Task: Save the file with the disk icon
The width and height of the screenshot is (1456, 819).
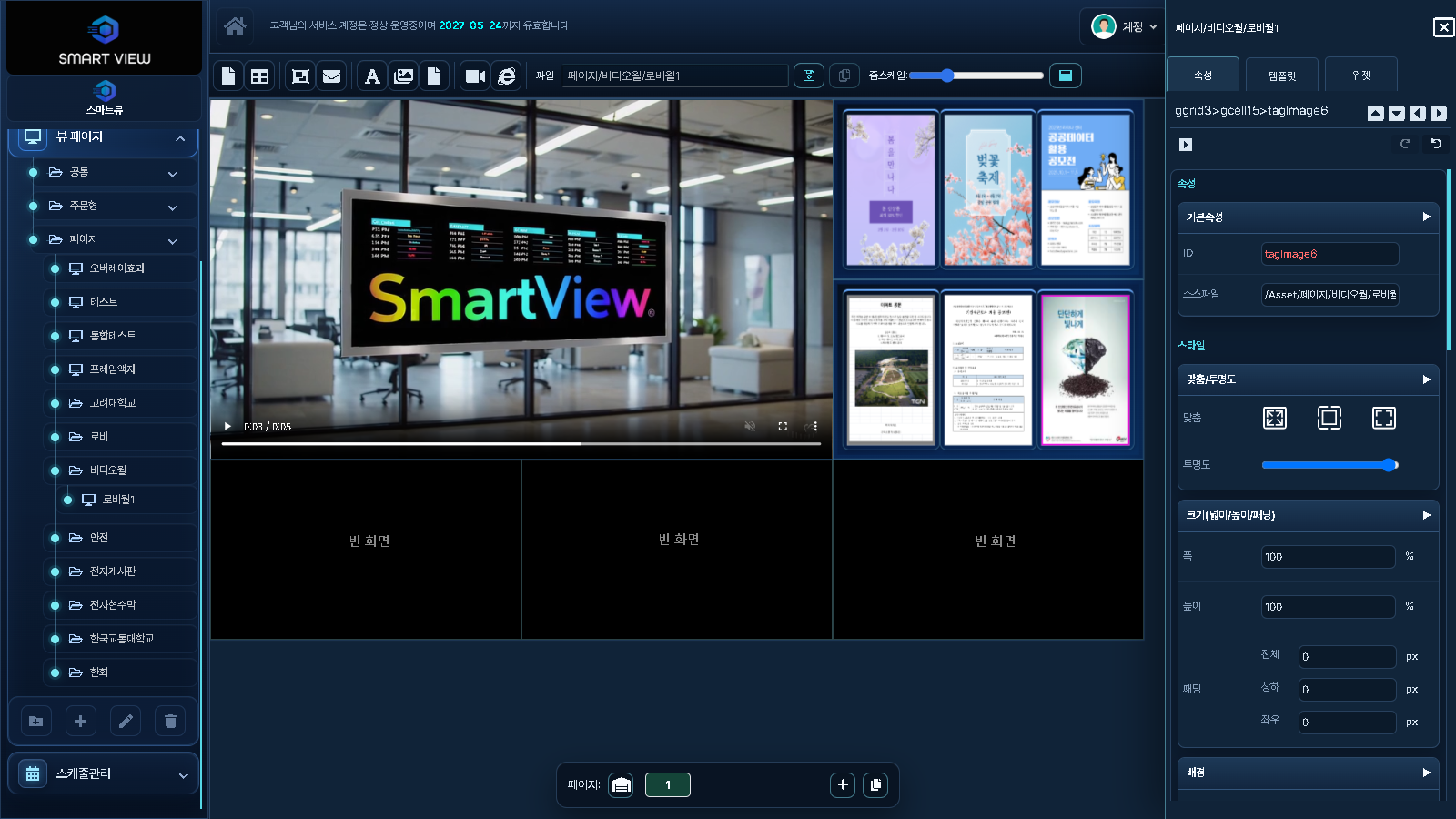Action: (x=809, y=76)
